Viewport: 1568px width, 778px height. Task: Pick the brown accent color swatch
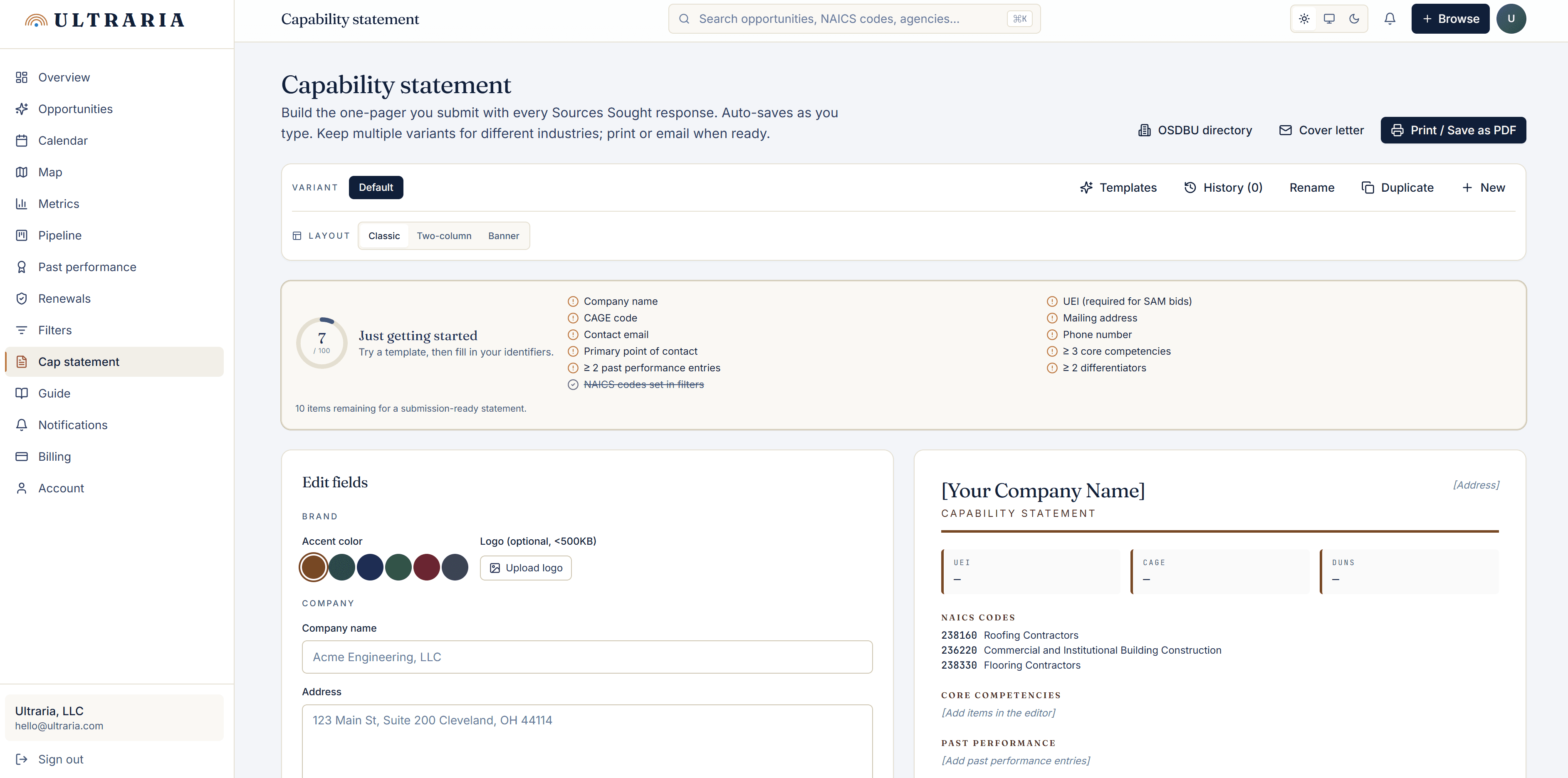314,567
